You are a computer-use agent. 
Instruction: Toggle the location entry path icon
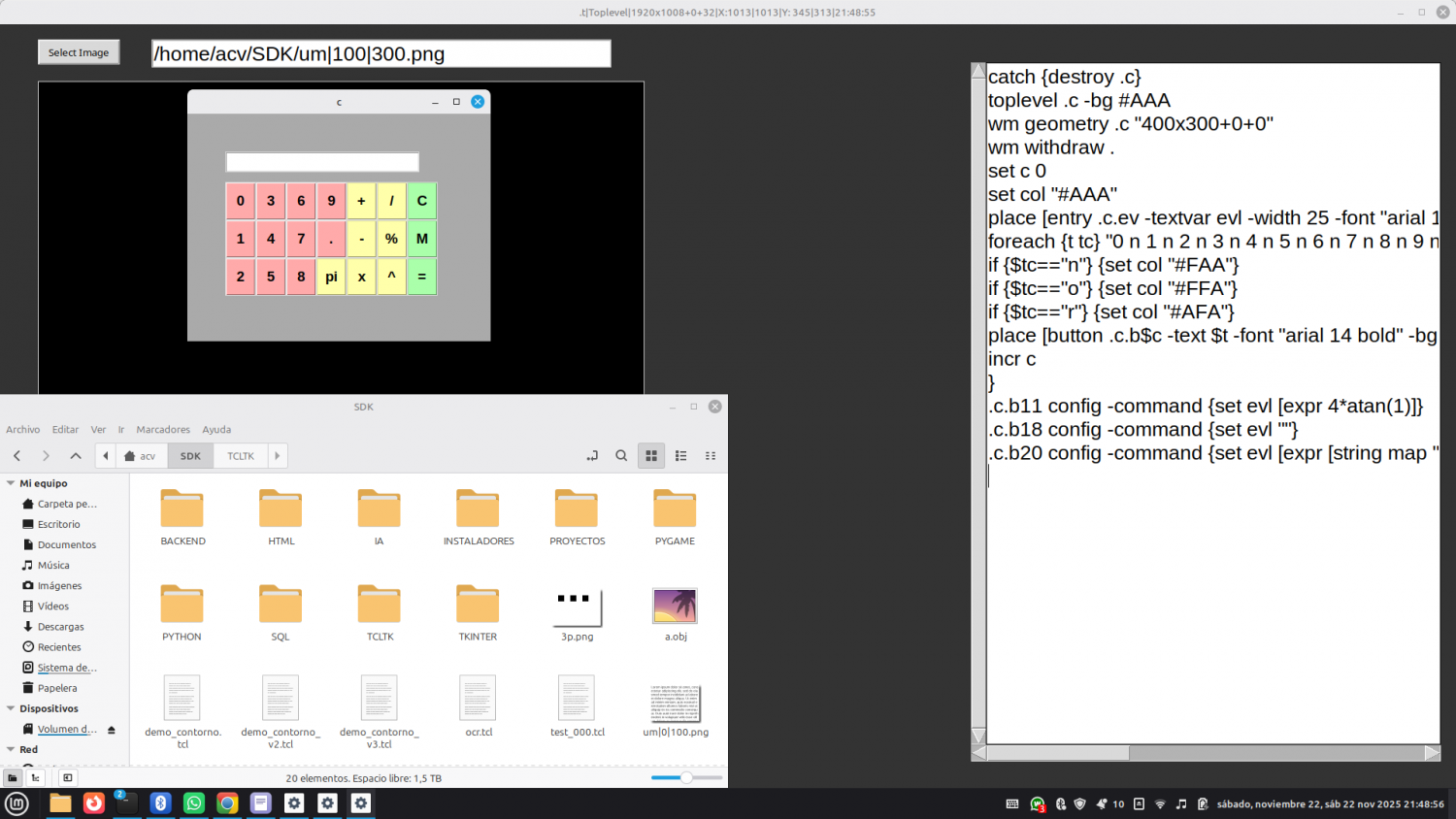tap(592, 456)
